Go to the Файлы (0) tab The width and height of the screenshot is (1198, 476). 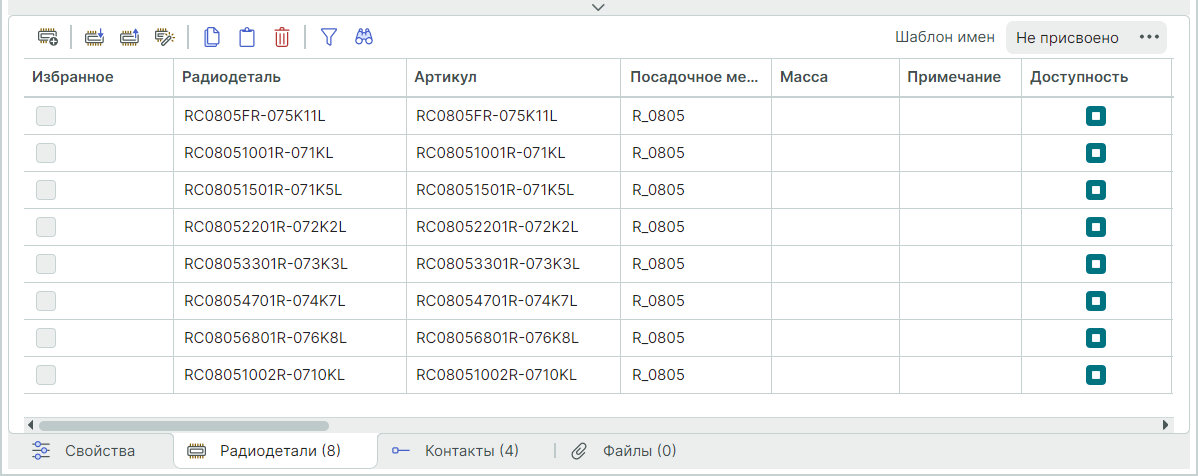(x=624, y=451)
